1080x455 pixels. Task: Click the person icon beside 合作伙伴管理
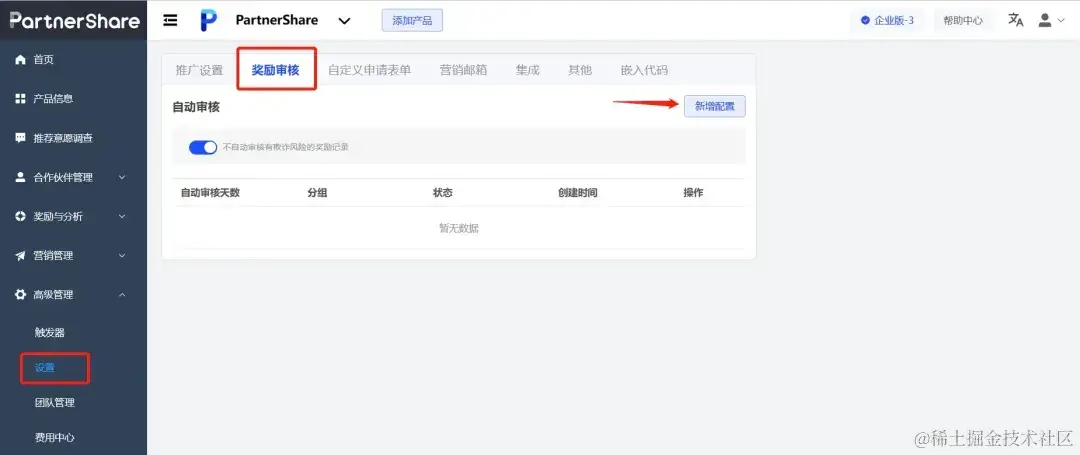[x=20, y=178]
